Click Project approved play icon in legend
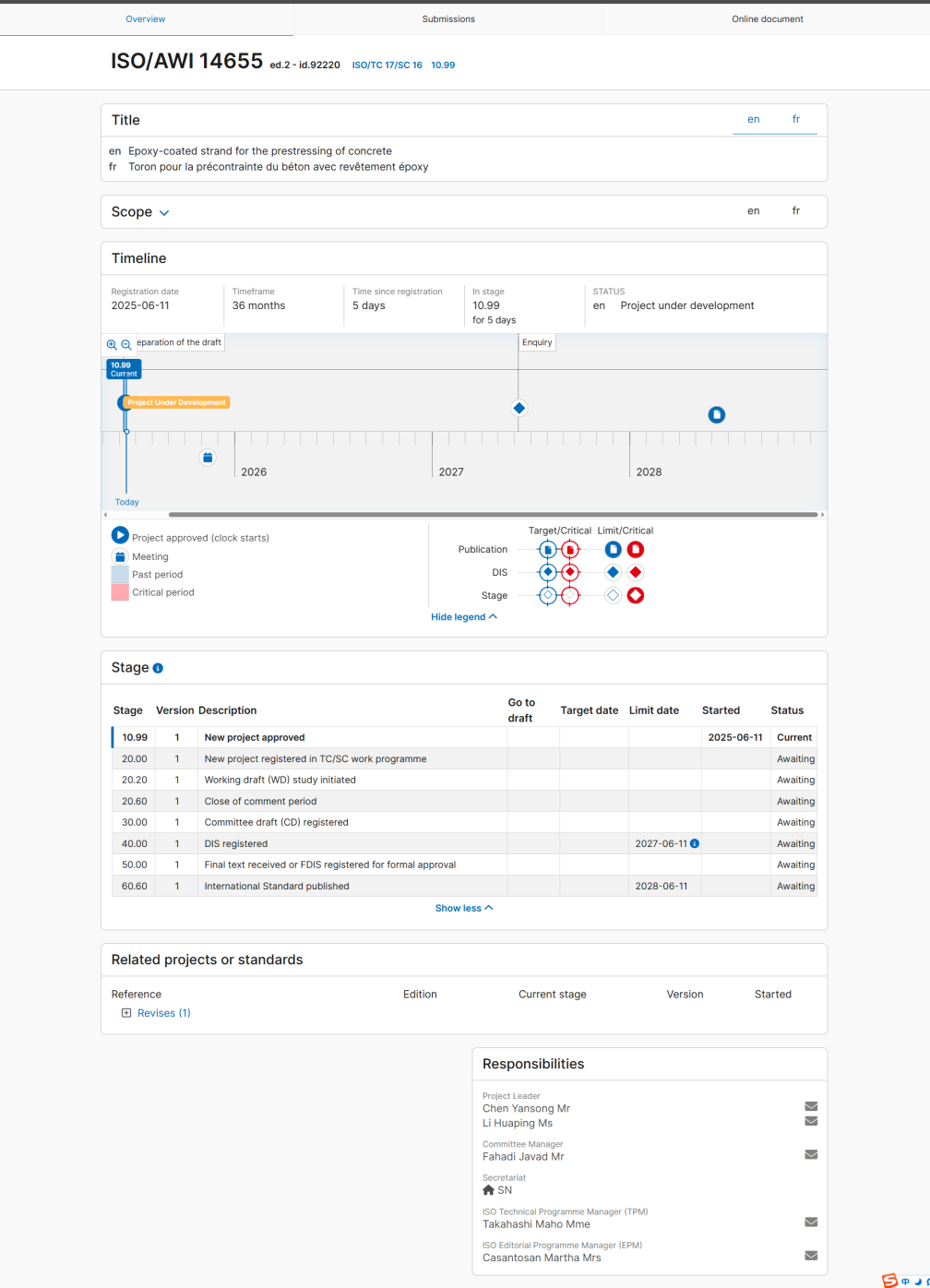This screenshot has height=1288, width=930. pos(120,535)
